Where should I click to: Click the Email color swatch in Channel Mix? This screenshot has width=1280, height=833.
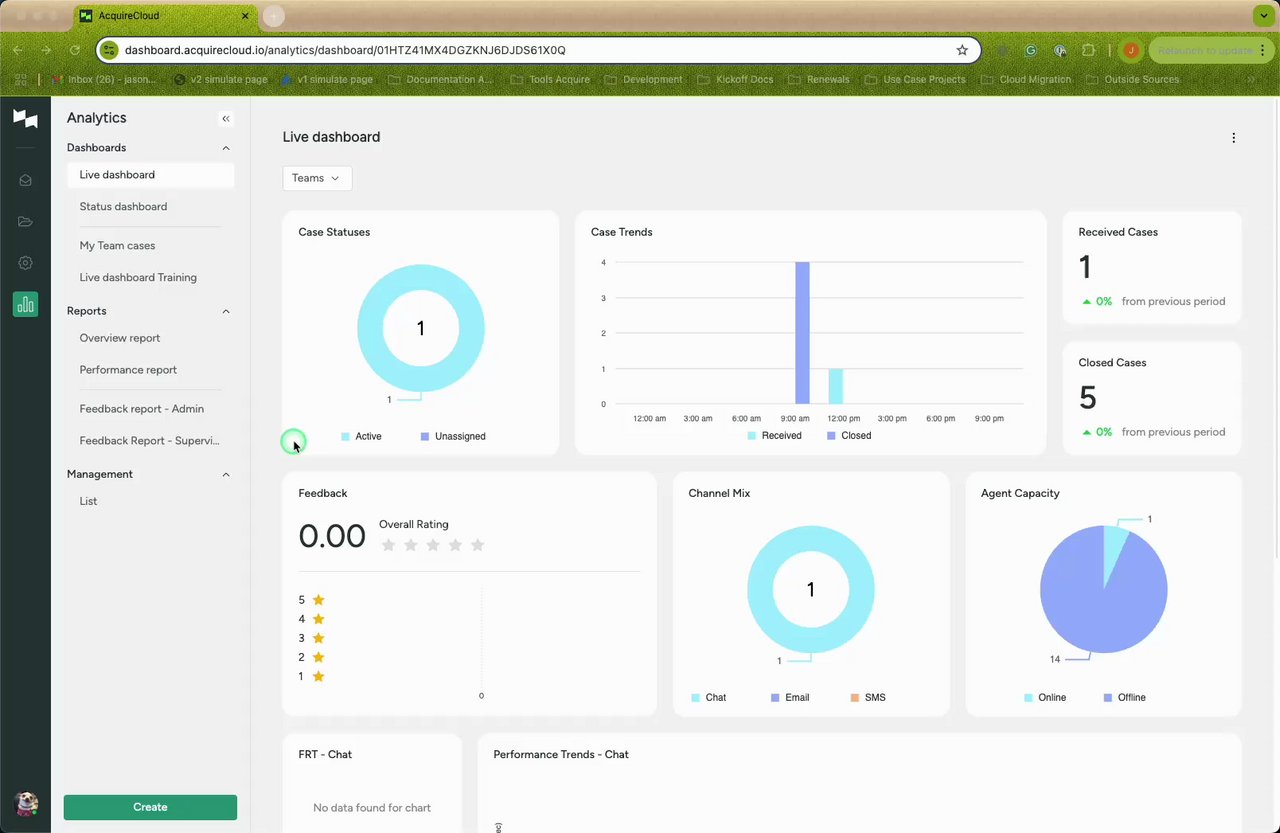[x=775, y=698]
